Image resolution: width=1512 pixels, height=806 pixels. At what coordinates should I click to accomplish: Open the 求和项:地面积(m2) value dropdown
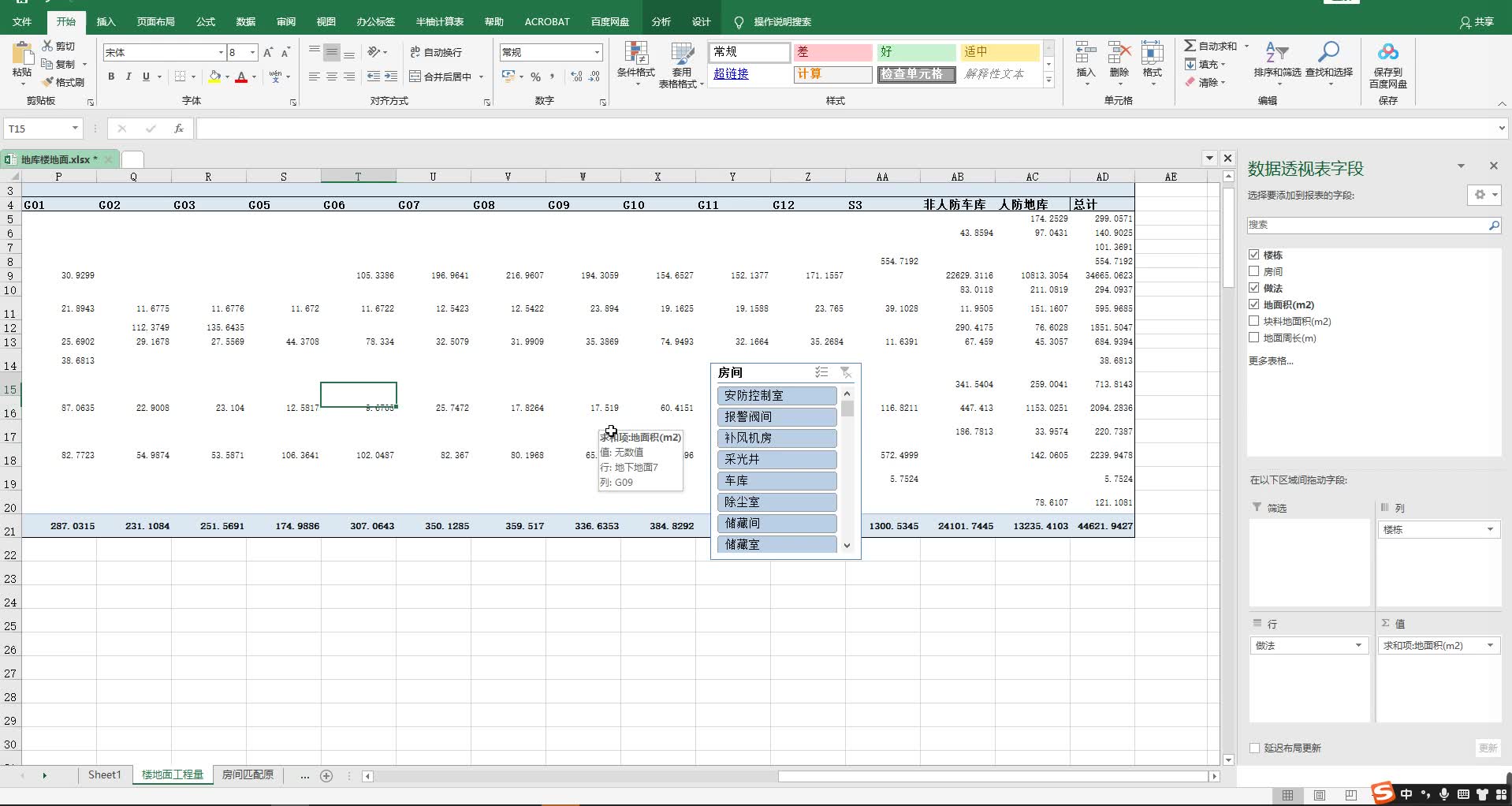[x=1490, y=645]
